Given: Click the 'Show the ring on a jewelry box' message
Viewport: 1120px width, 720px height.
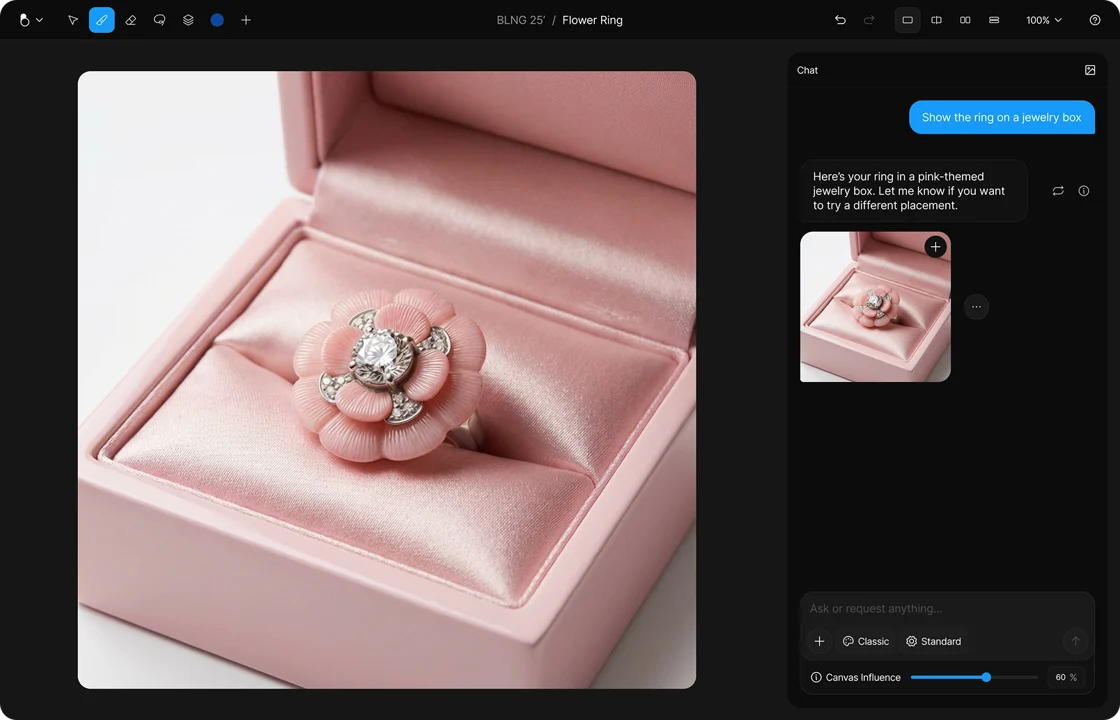Looking at the screenshot, I should pyautogui.click(x=1001, y=117).
